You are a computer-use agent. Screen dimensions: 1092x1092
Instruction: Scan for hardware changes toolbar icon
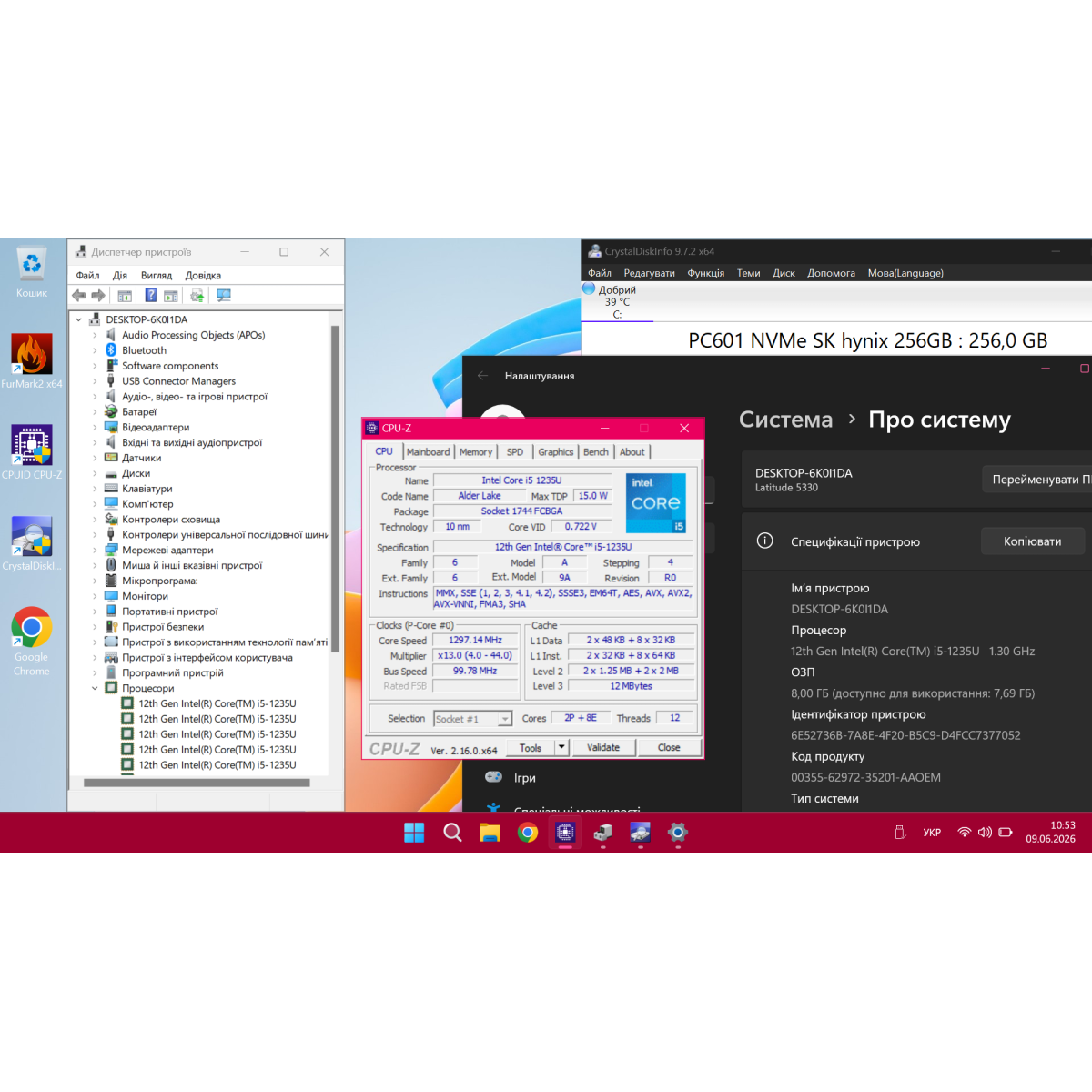click(x=224, y=296)
